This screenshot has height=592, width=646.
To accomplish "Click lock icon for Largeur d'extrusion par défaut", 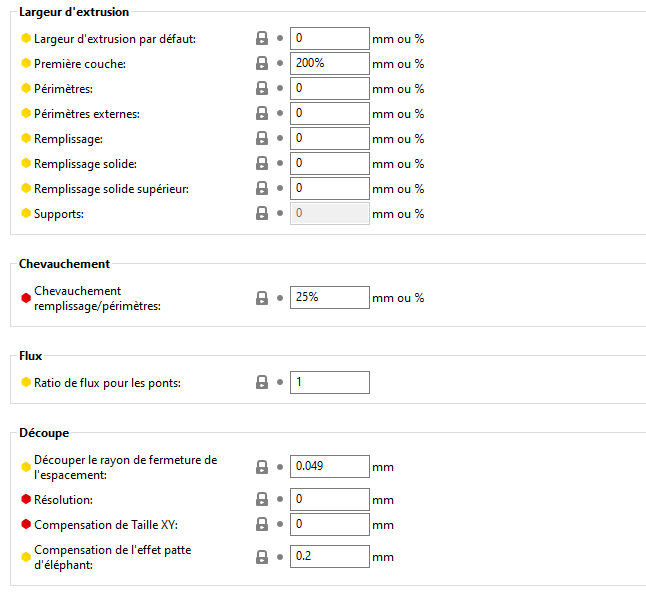I will 262,38.
